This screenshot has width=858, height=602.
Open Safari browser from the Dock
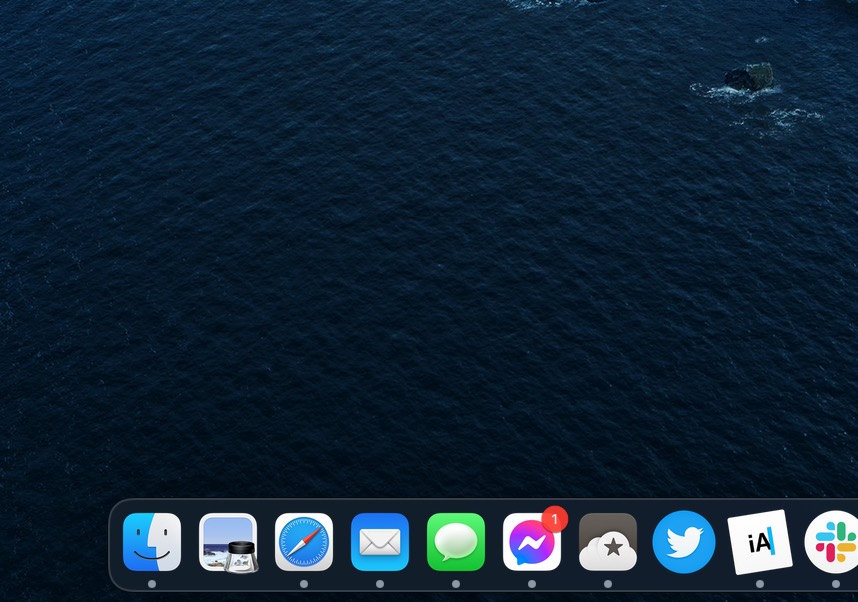pyautogui.click(x=304, y=542)
